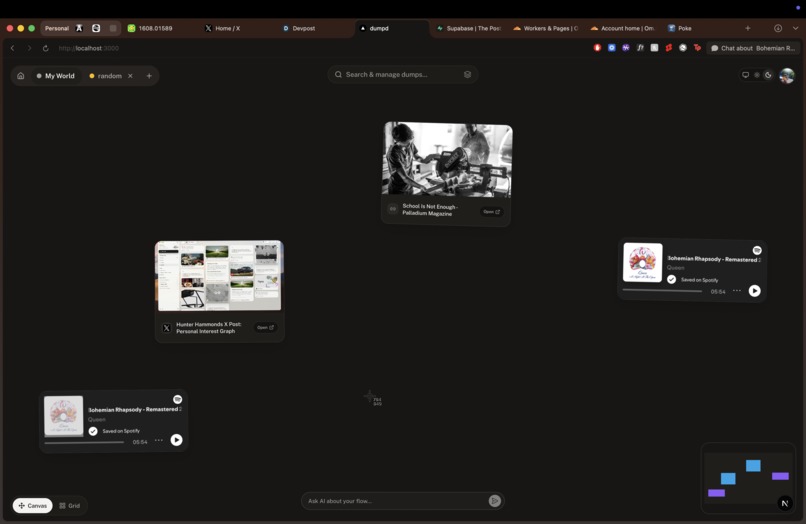
Task: Click the album cover on right music card
Action: pyautogui.click(x=643, y=262)
